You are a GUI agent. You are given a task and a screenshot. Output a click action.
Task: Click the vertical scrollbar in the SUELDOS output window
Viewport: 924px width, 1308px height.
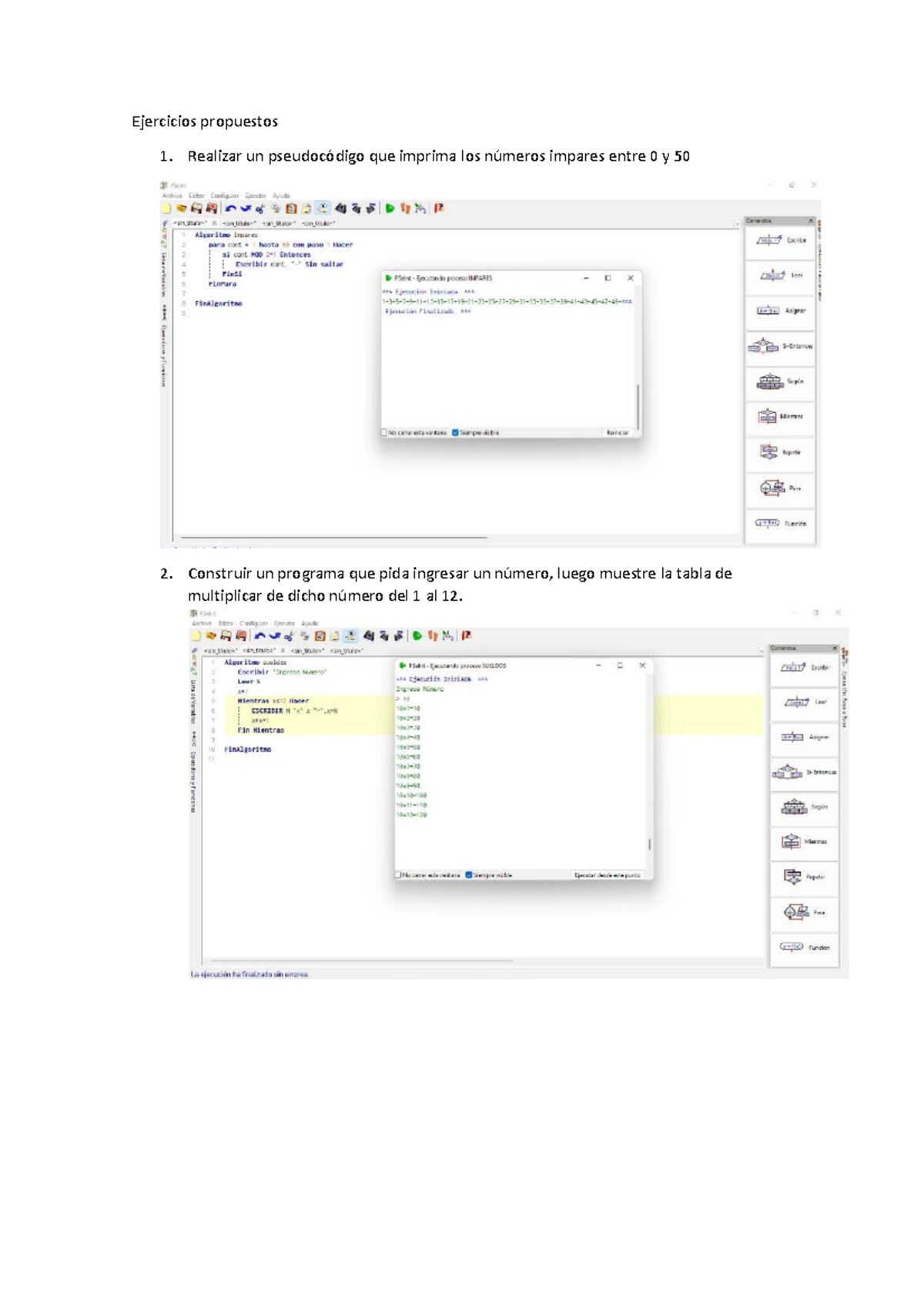tap(650, 844)
